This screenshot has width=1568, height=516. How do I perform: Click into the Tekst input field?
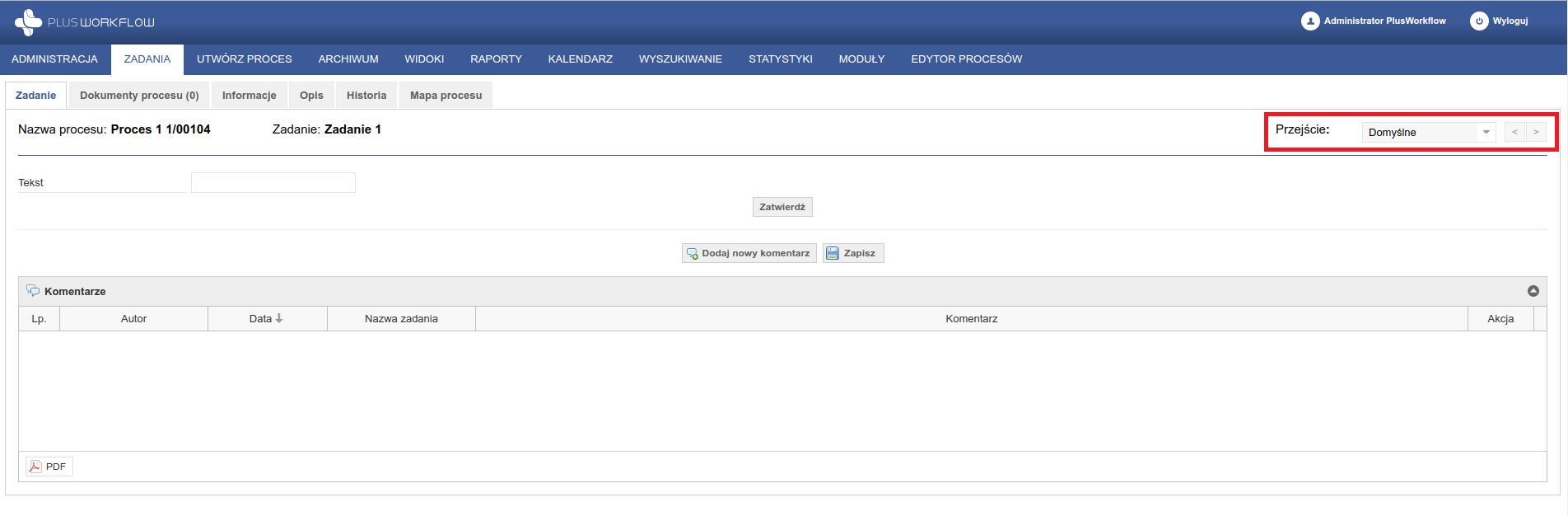click(x=273, y=183)
